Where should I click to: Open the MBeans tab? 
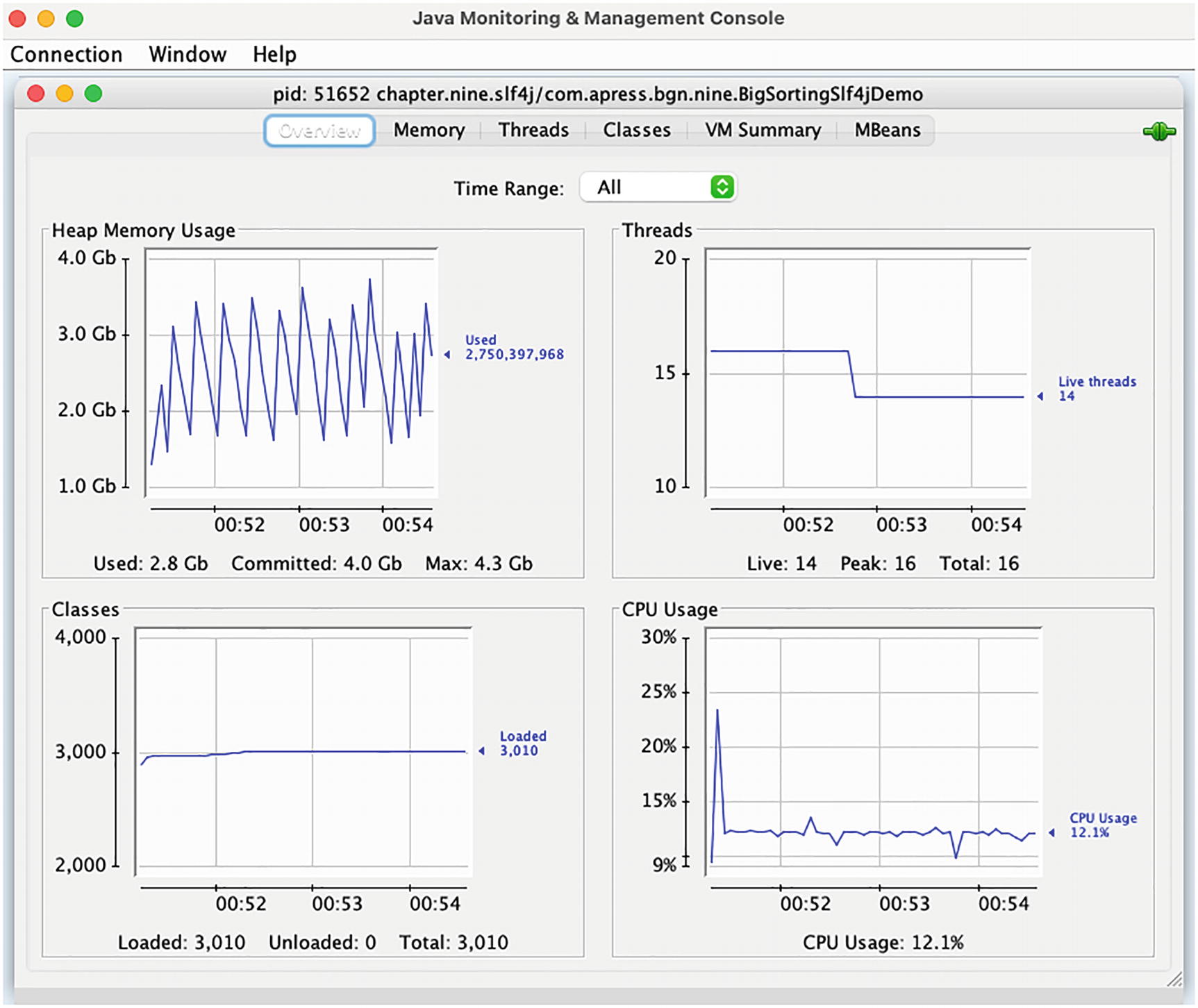(887, 131)
